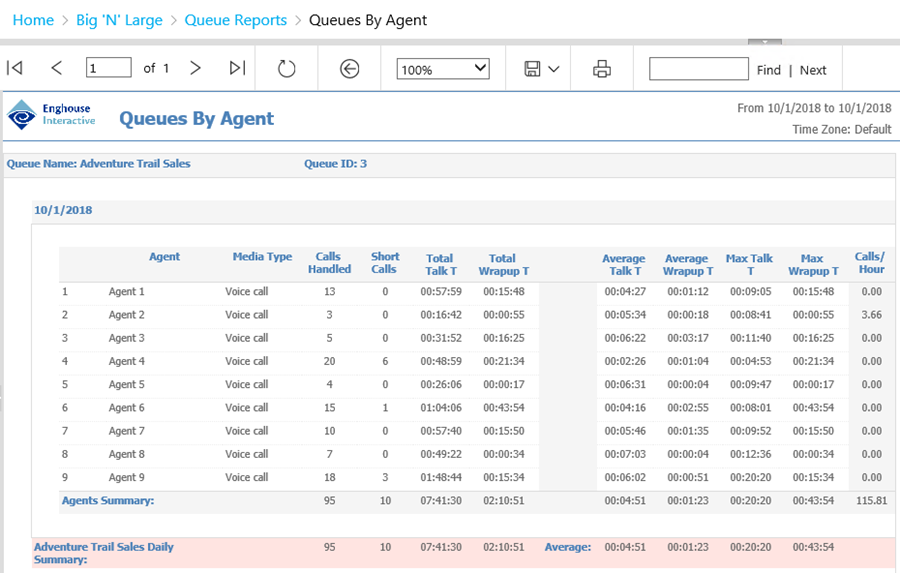900x573 pixels.
Task: Jump to last report page
Action: click(x=237, y=68)
